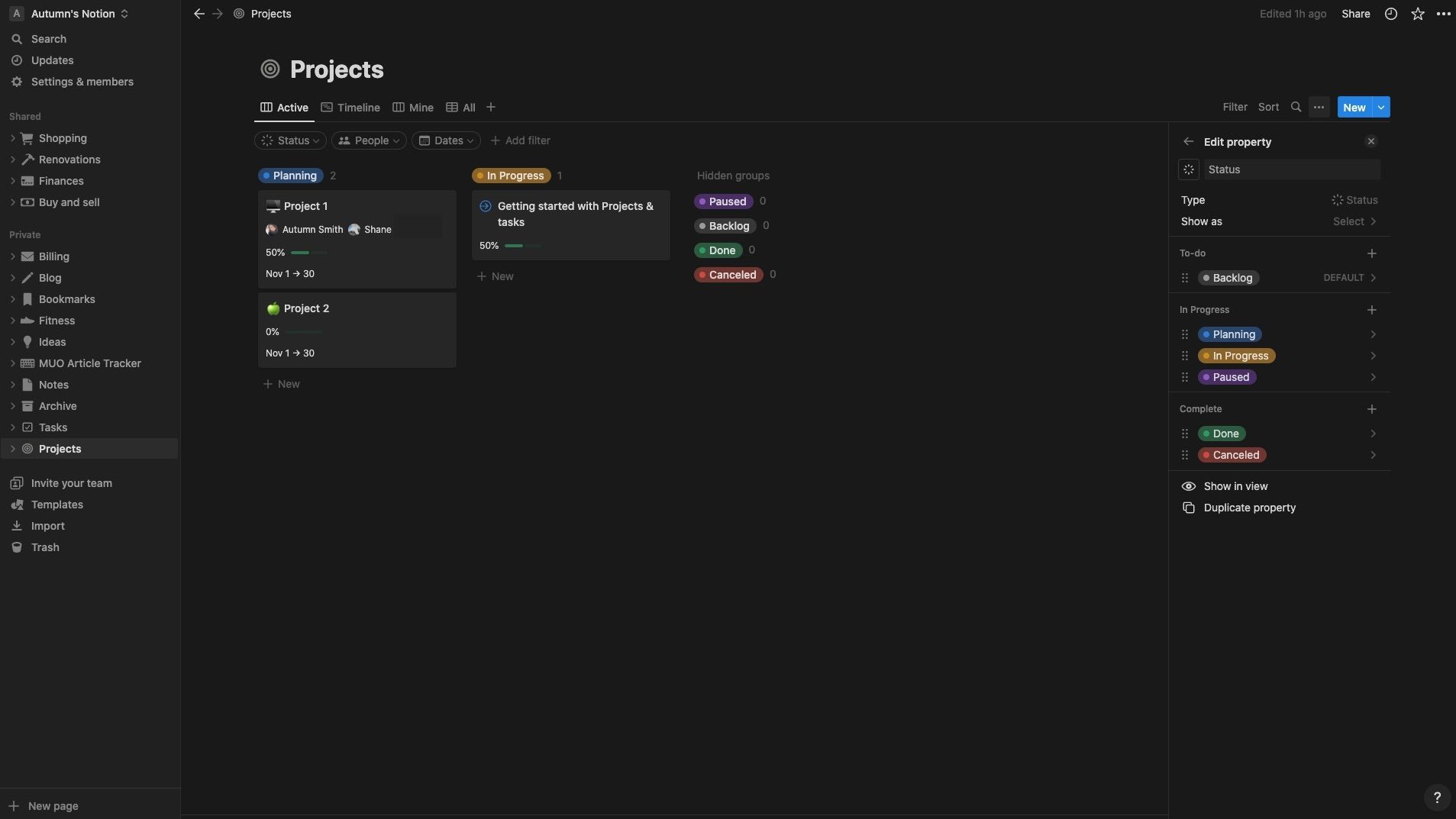Open the page options menu at top right
The width and height of the screenshot is (1456, 819).
[1443, 14]
